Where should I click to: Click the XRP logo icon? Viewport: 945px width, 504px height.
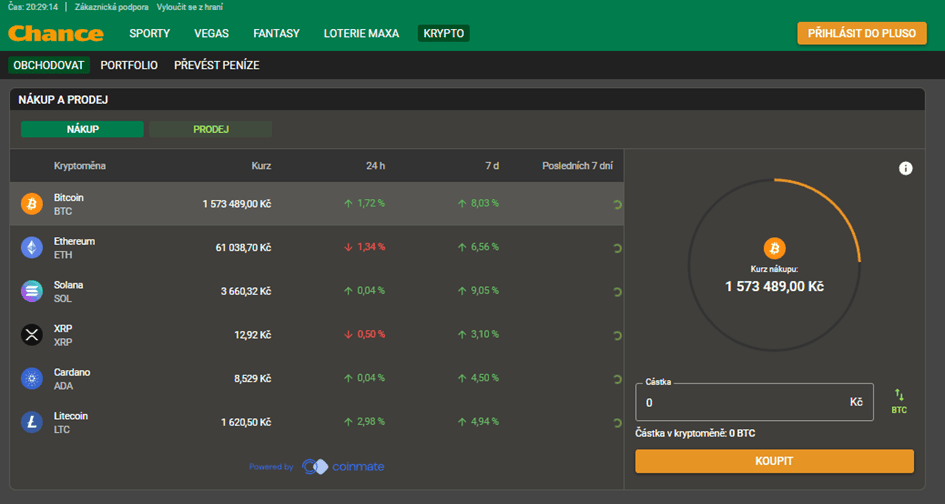pos(32,335)
